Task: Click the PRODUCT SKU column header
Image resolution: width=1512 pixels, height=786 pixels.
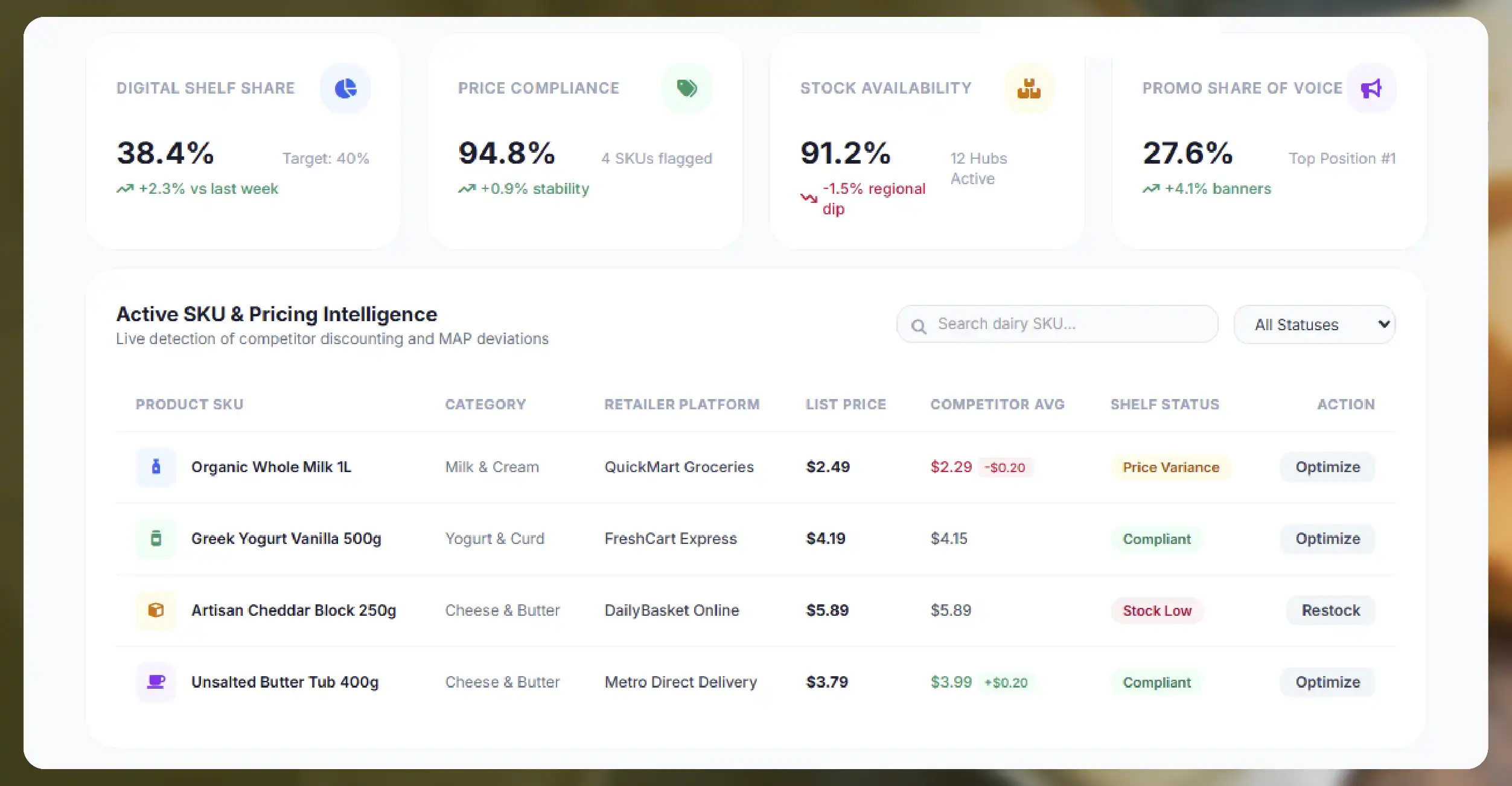Action: coord(190,404)
